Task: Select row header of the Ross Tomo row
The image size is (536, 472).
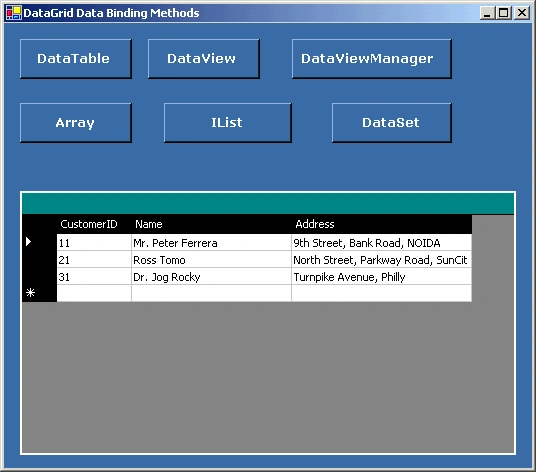Action: click(39, 260)
